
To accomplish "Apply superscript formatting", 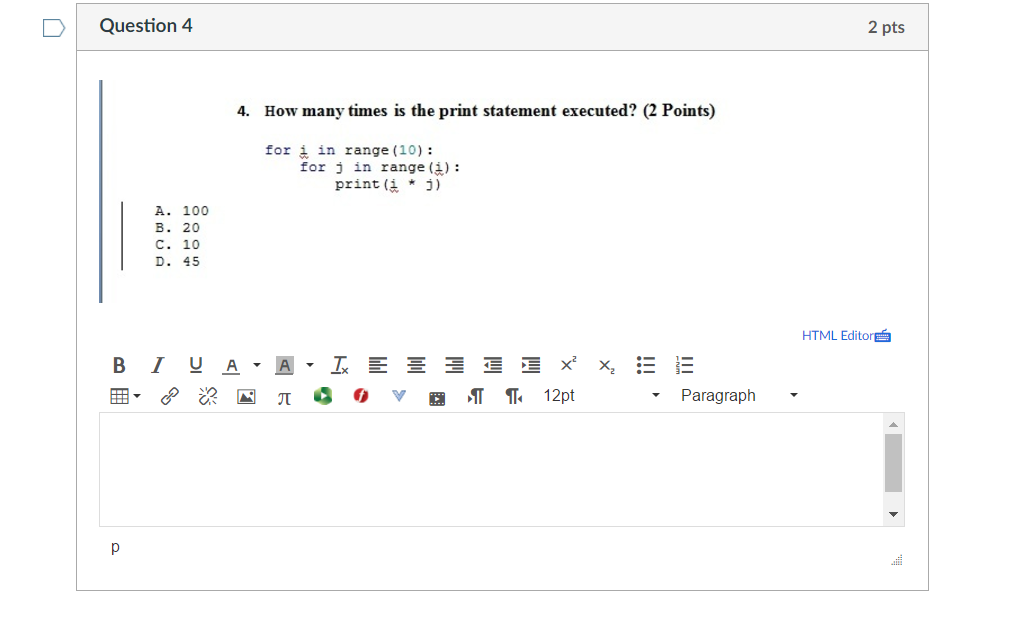I will click(567, 365).
